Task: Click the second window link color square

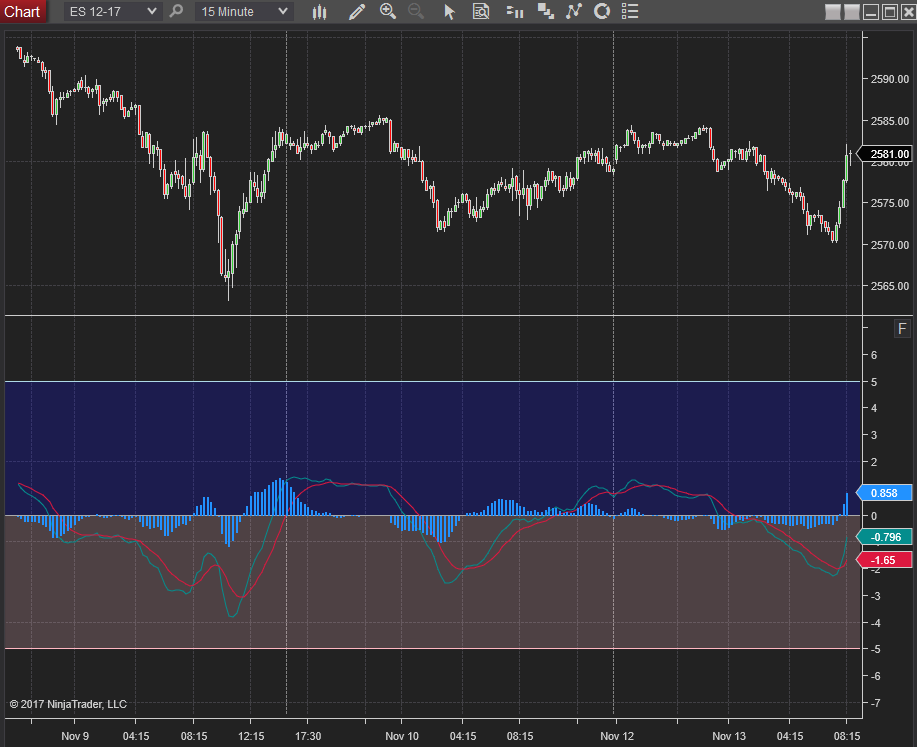Action: pos(851,12)
